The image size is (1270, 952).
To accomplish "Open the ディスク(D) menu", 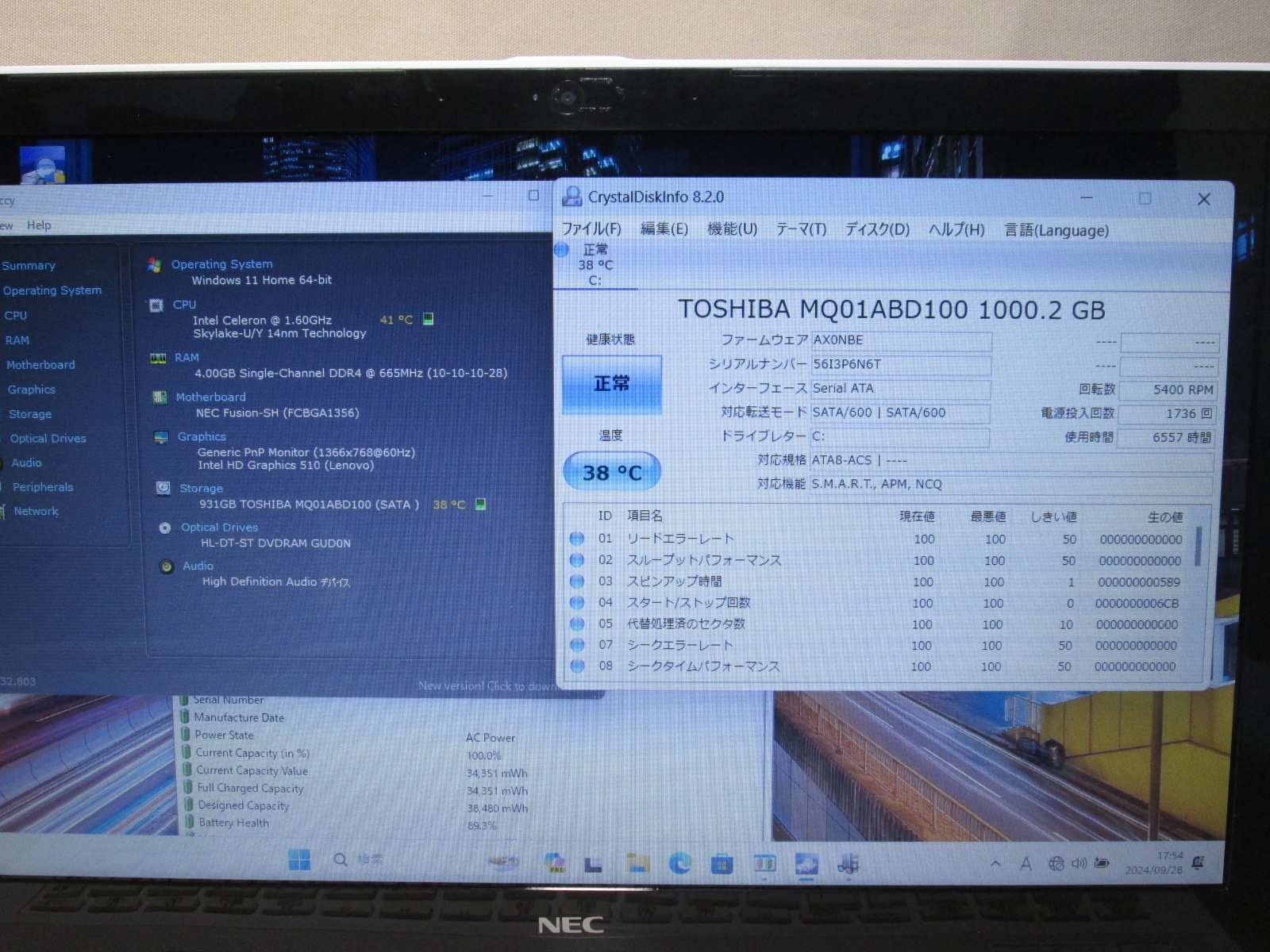I will 877,229.
